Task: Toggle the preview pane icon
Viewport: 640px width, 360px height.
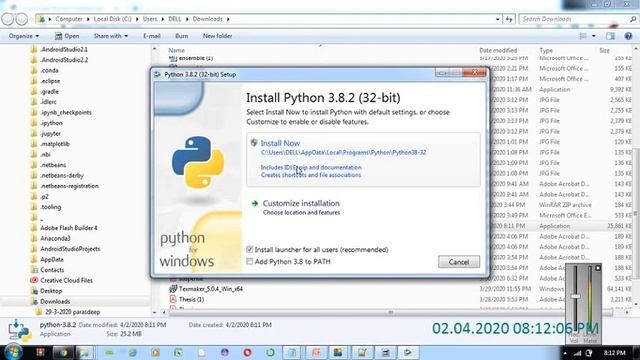Action: point(610,36)
